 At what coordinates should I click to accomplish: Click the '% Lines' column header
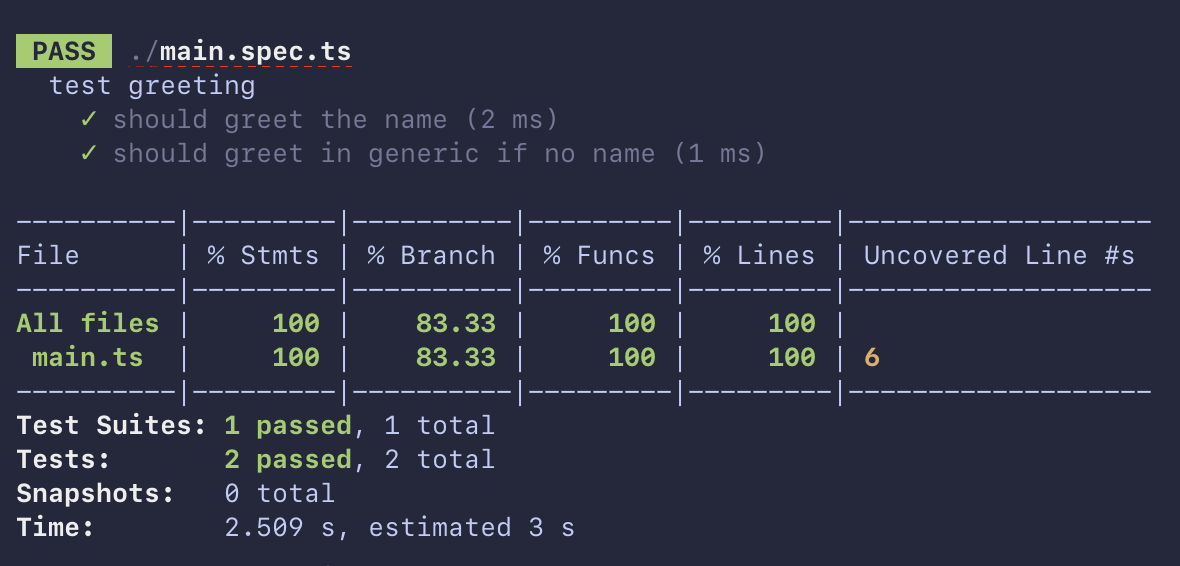[759, 255]
